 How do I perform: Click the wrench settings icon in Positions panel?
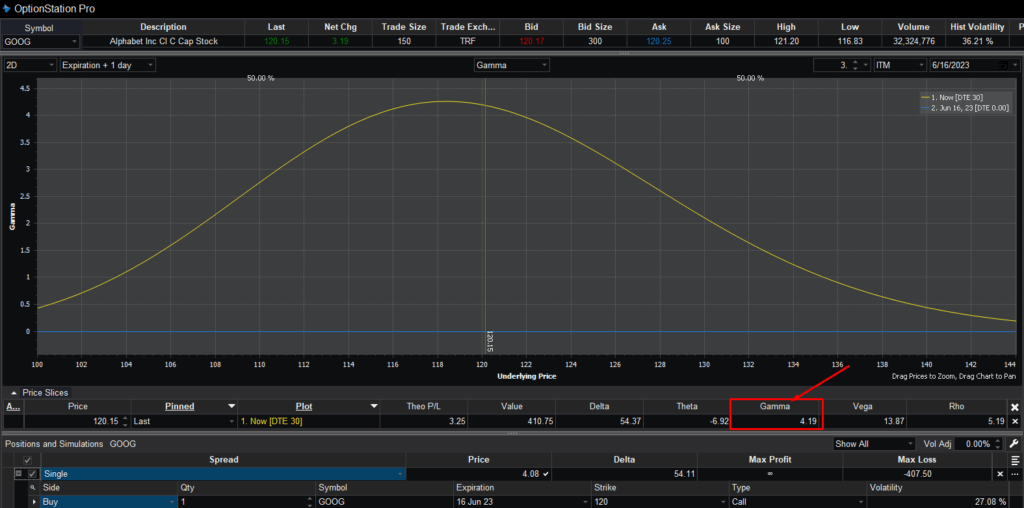point(1015,443)
